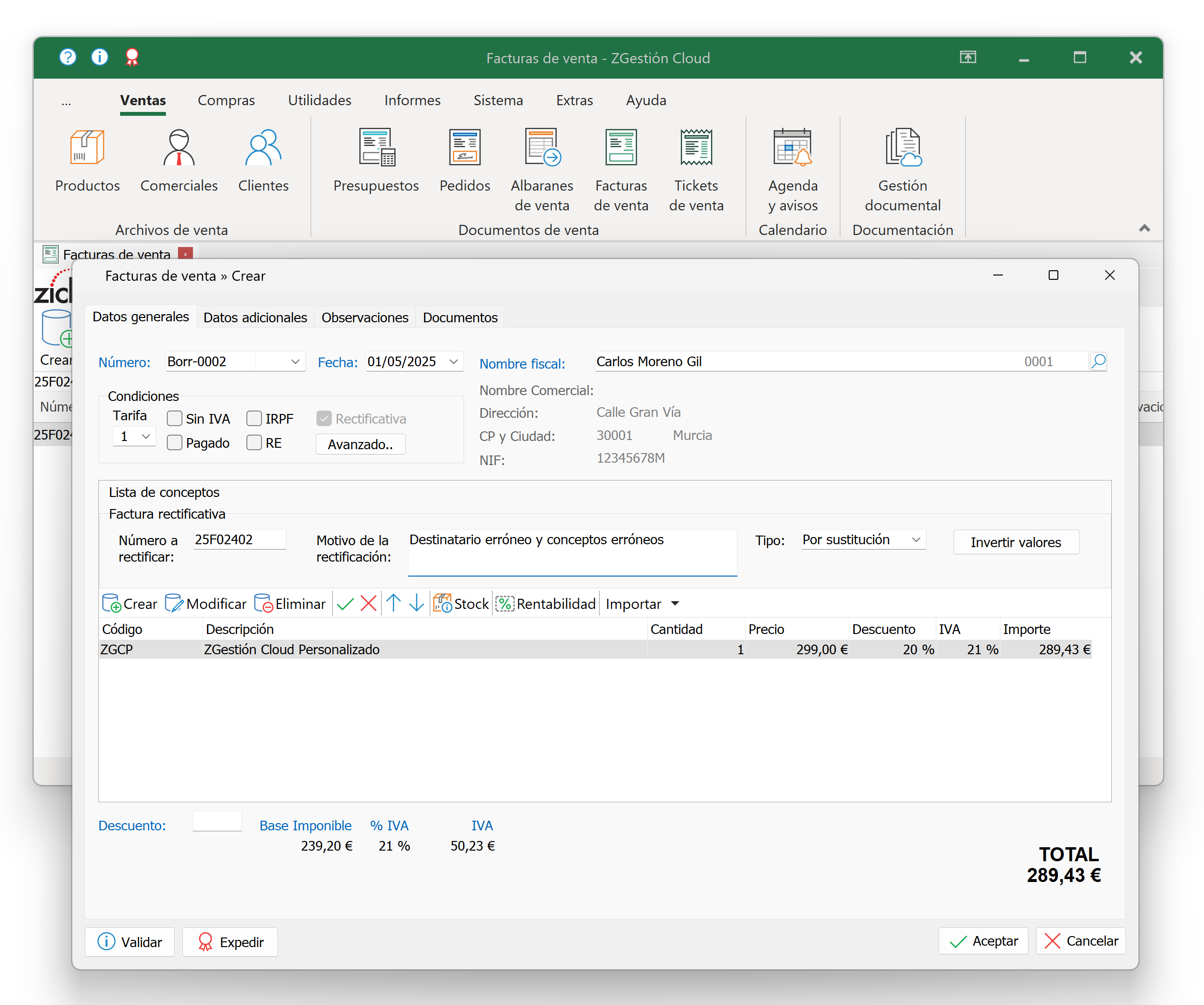Close the Facturas de venta document tab

[x=186, y=254]
